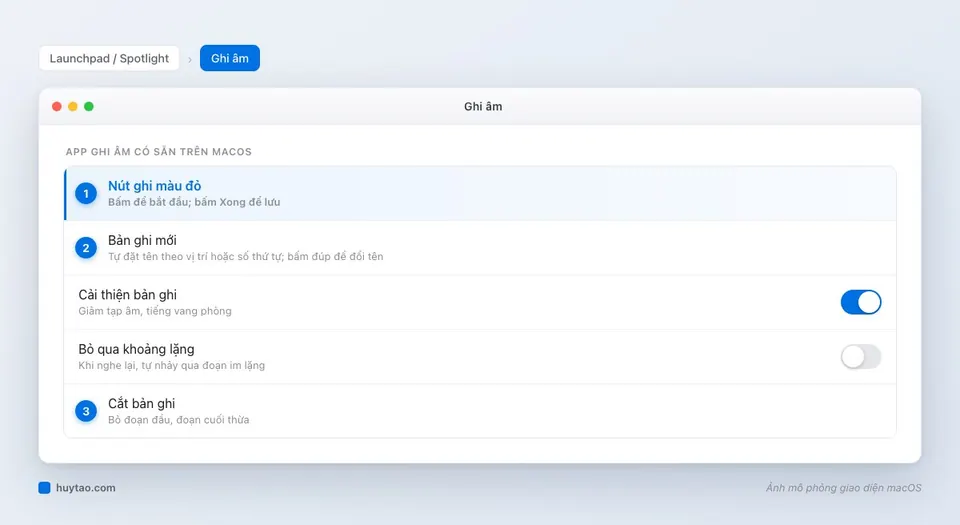Click the huytao.com link

pyautogui.click(x=86, y=488)
